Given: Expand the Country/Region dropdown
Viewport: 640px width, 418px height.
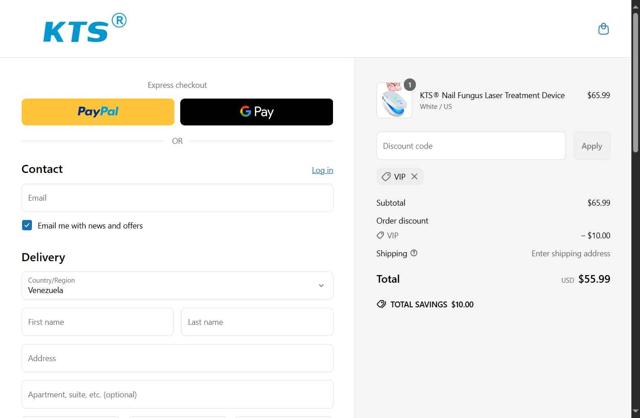Looking at the screenshot, I should (177, 286).
